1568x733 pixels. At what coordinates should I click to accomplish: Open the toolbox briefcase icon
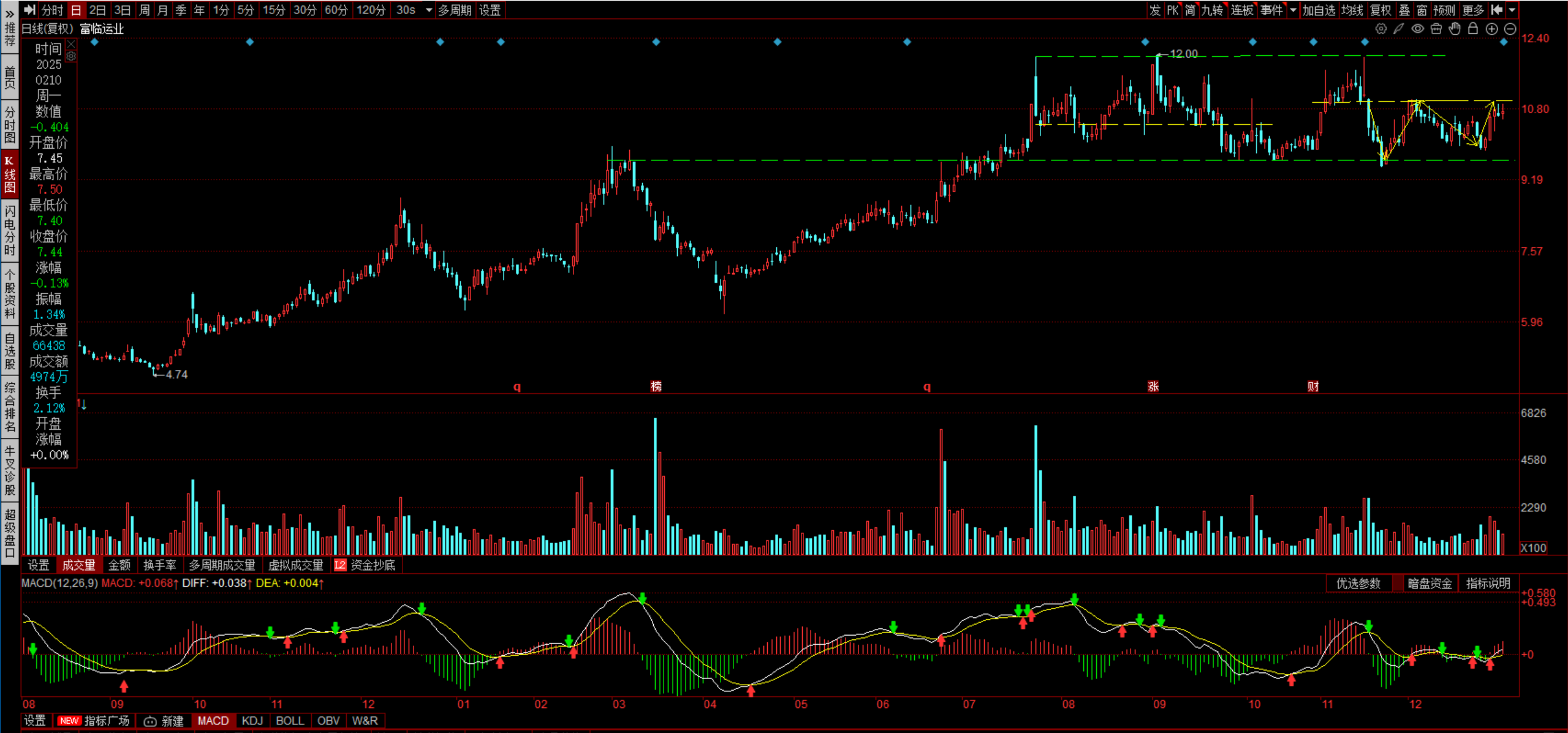pos(1436,29)
